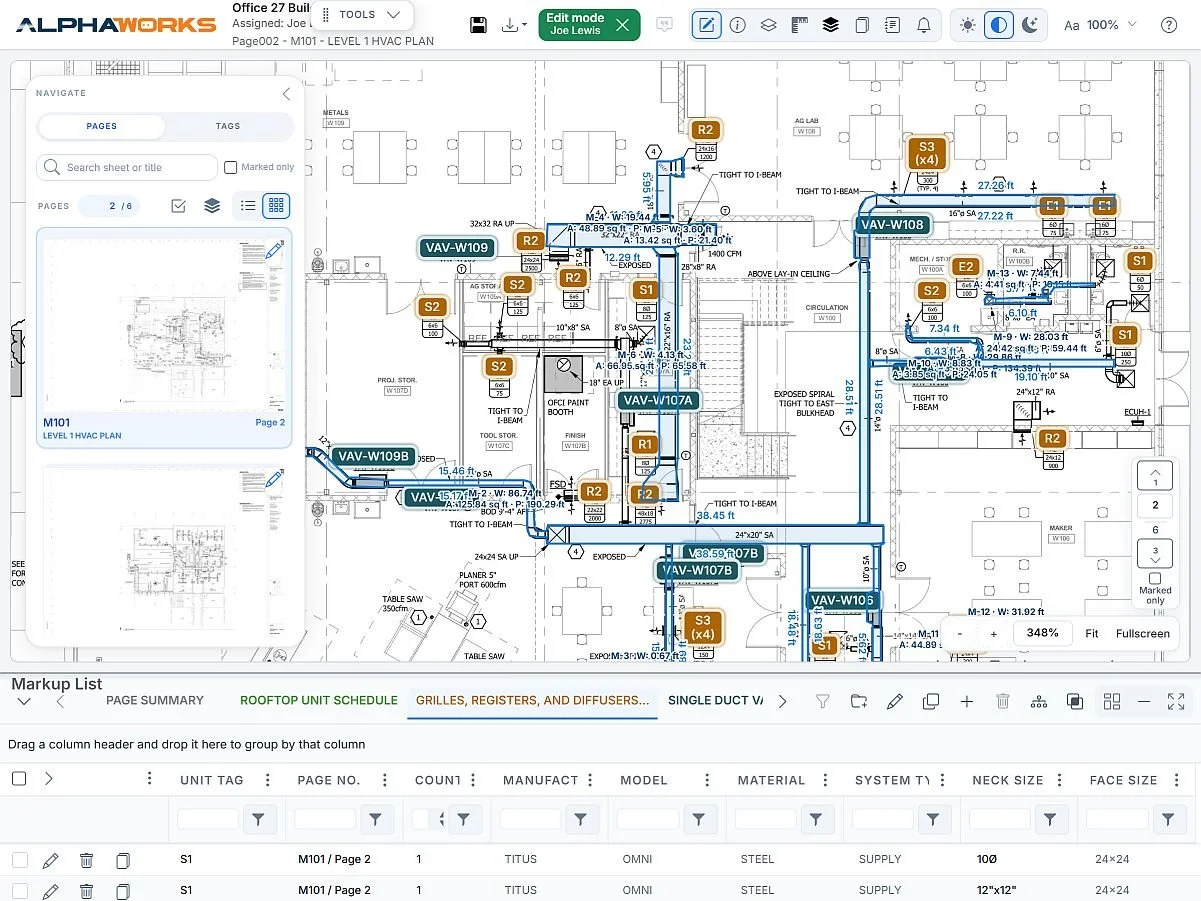The image size is (1201, 901).
Task: Go to previous page with up arrow
Action: pos(1155,476)
